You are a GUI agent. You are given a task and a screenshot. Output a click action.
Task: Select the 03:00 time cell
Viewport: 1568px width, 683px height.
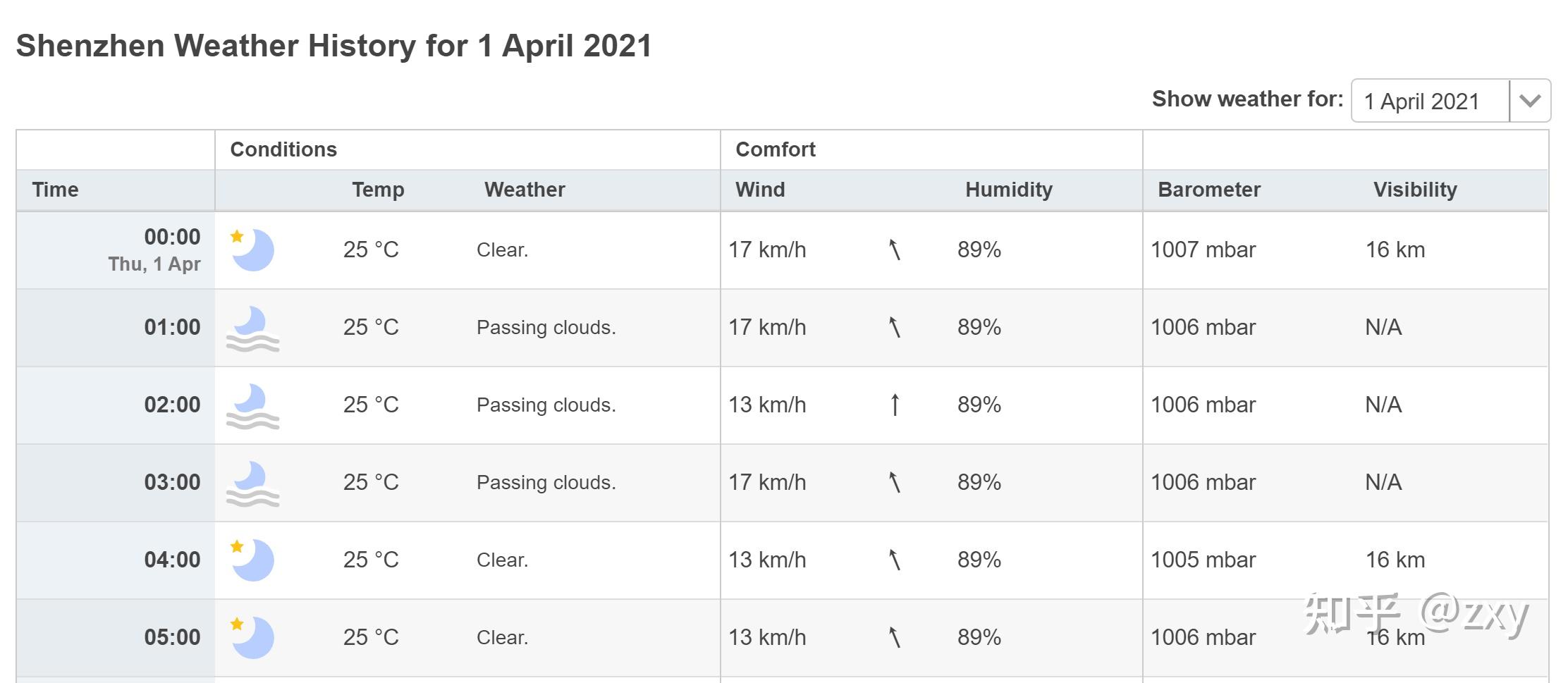172,482
